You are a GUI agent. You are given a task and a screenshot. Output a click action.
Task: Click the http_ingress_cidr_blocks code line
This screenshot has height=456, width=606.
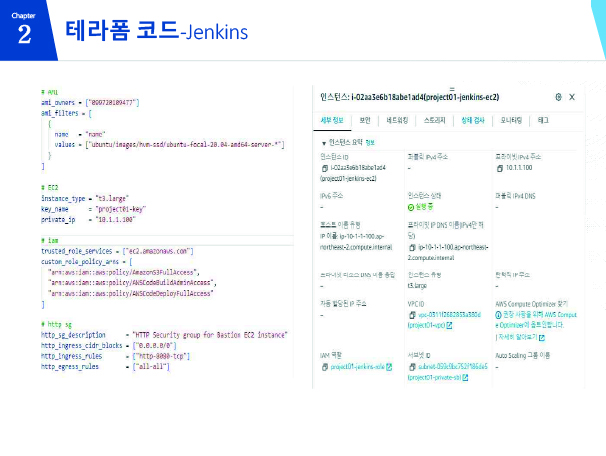(x=109, y=346)
